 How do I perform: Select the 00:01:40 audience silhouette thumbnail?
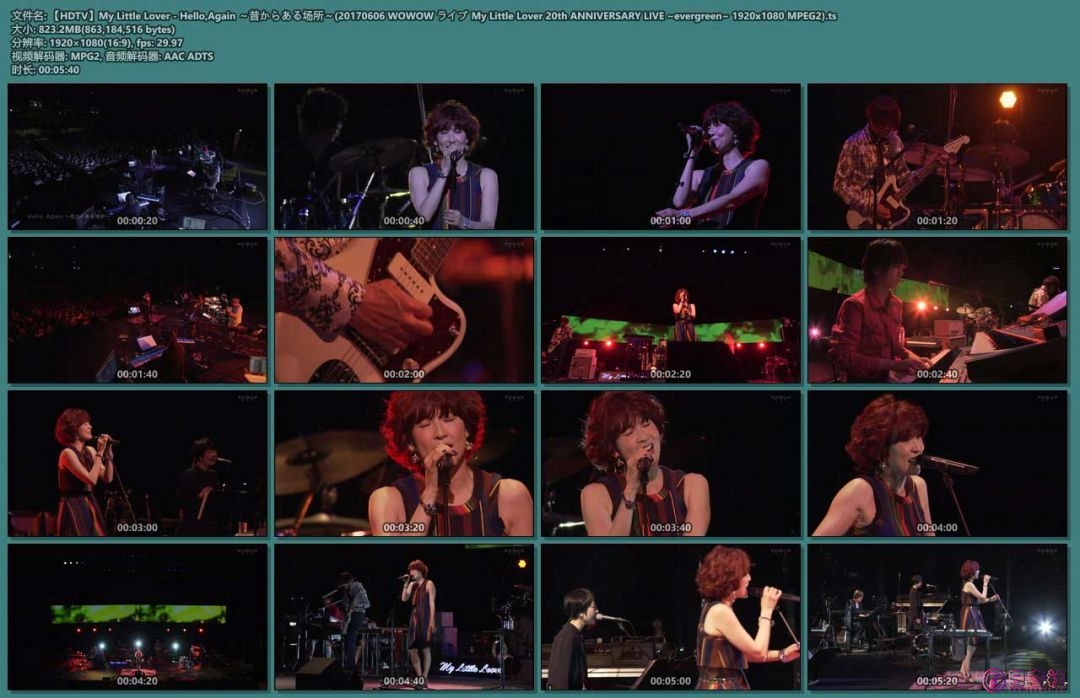[135, 310]
